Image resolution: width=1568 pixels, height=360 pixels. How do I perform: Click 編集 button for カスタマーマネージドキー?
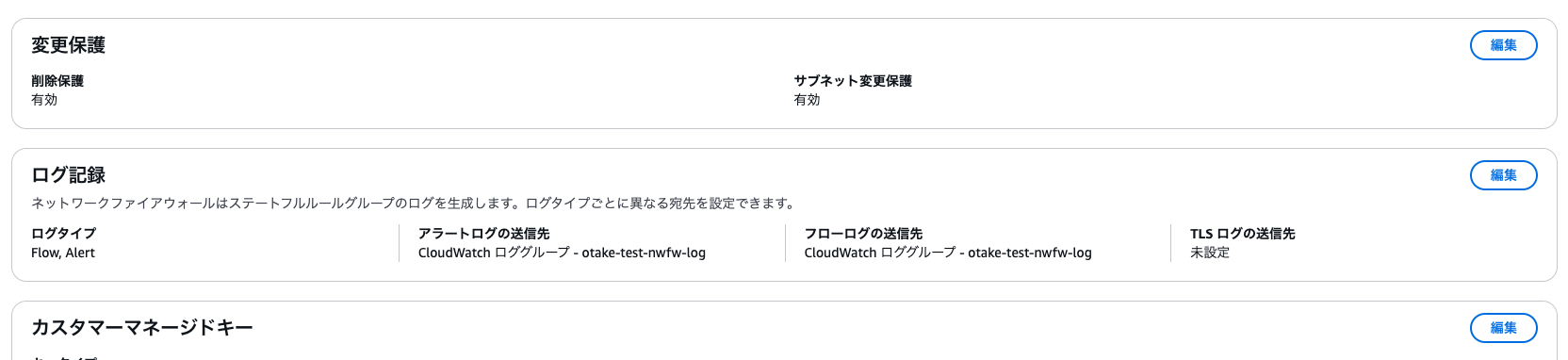(1503, 328)
